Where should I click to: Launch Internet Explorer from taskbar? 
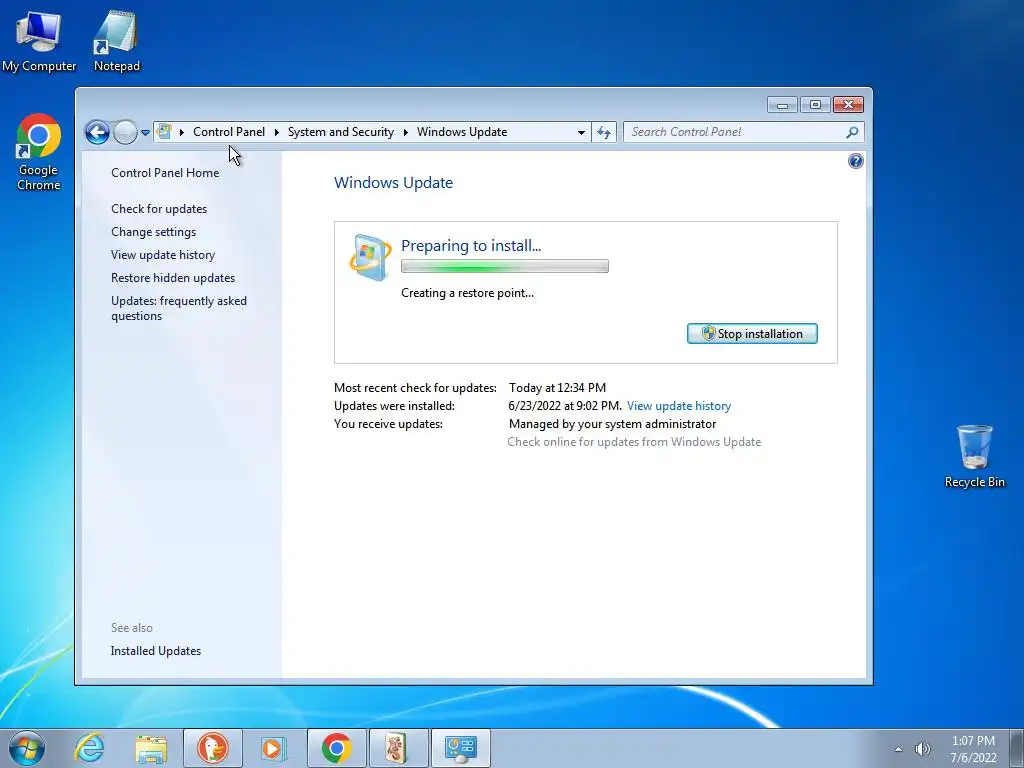click(x=89, y=748)
